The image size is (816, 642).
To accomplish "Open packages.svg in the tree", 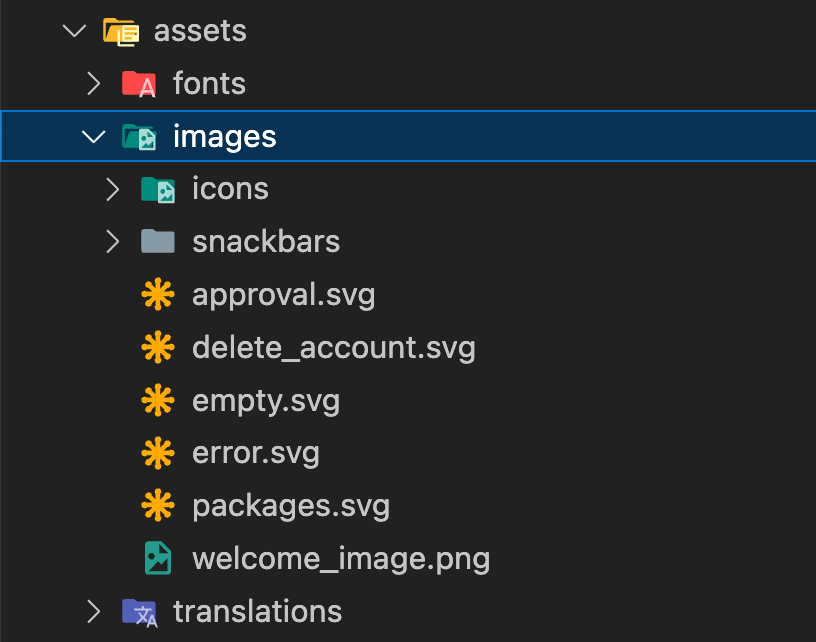I will click(x=291, y=506).
